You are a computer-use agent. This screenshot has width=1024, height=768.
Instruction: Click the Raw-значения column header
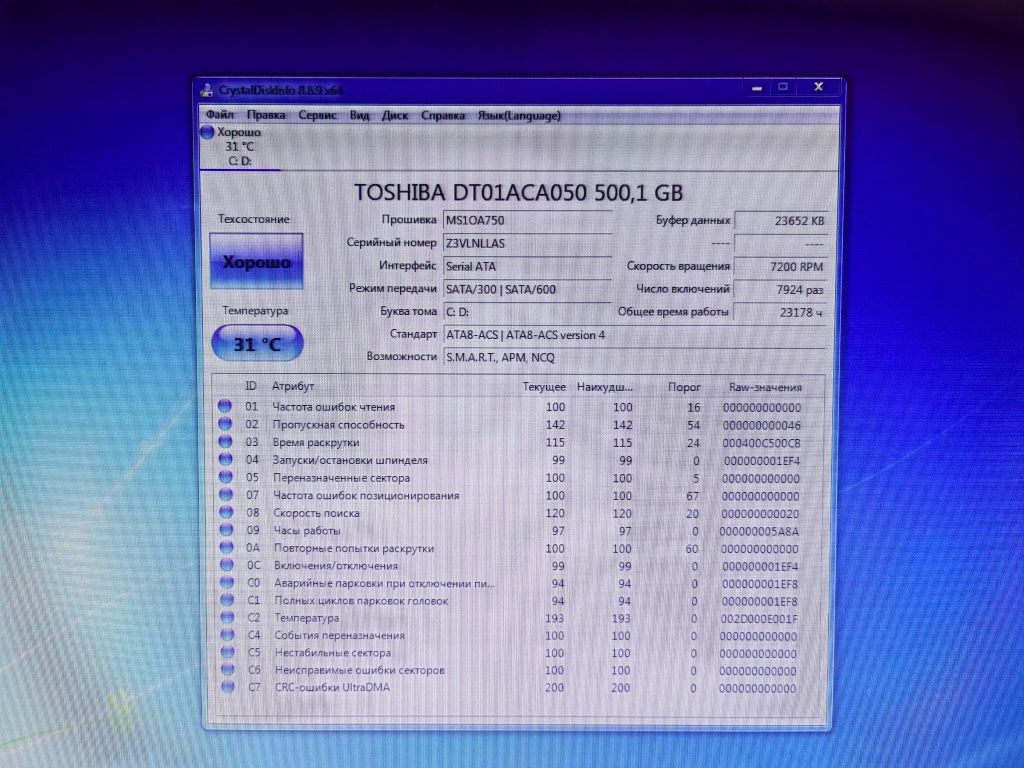point(765,387)
